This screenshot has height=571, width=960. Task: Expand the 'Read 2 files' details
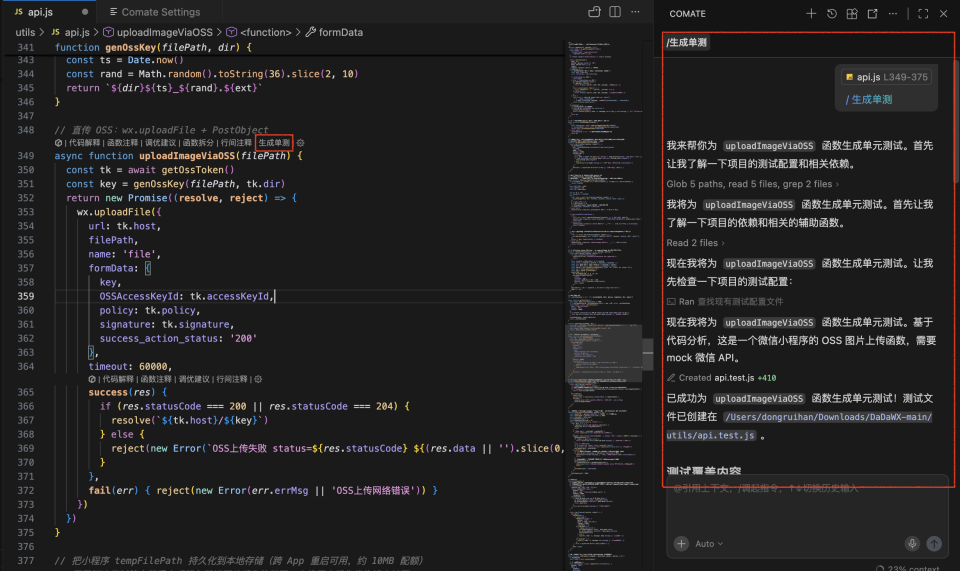(696, 242)
